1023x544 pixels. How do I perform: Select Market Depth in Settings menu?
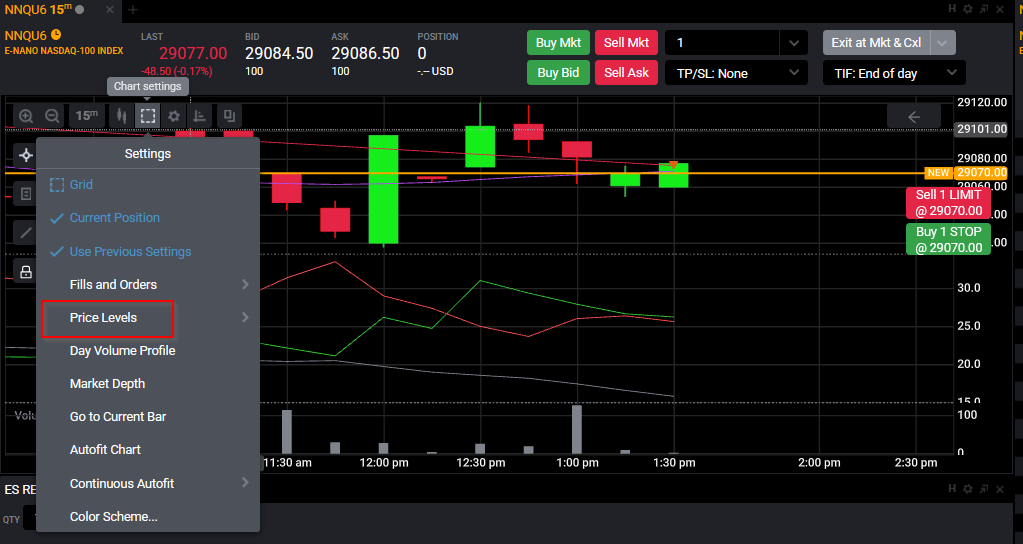148,384
